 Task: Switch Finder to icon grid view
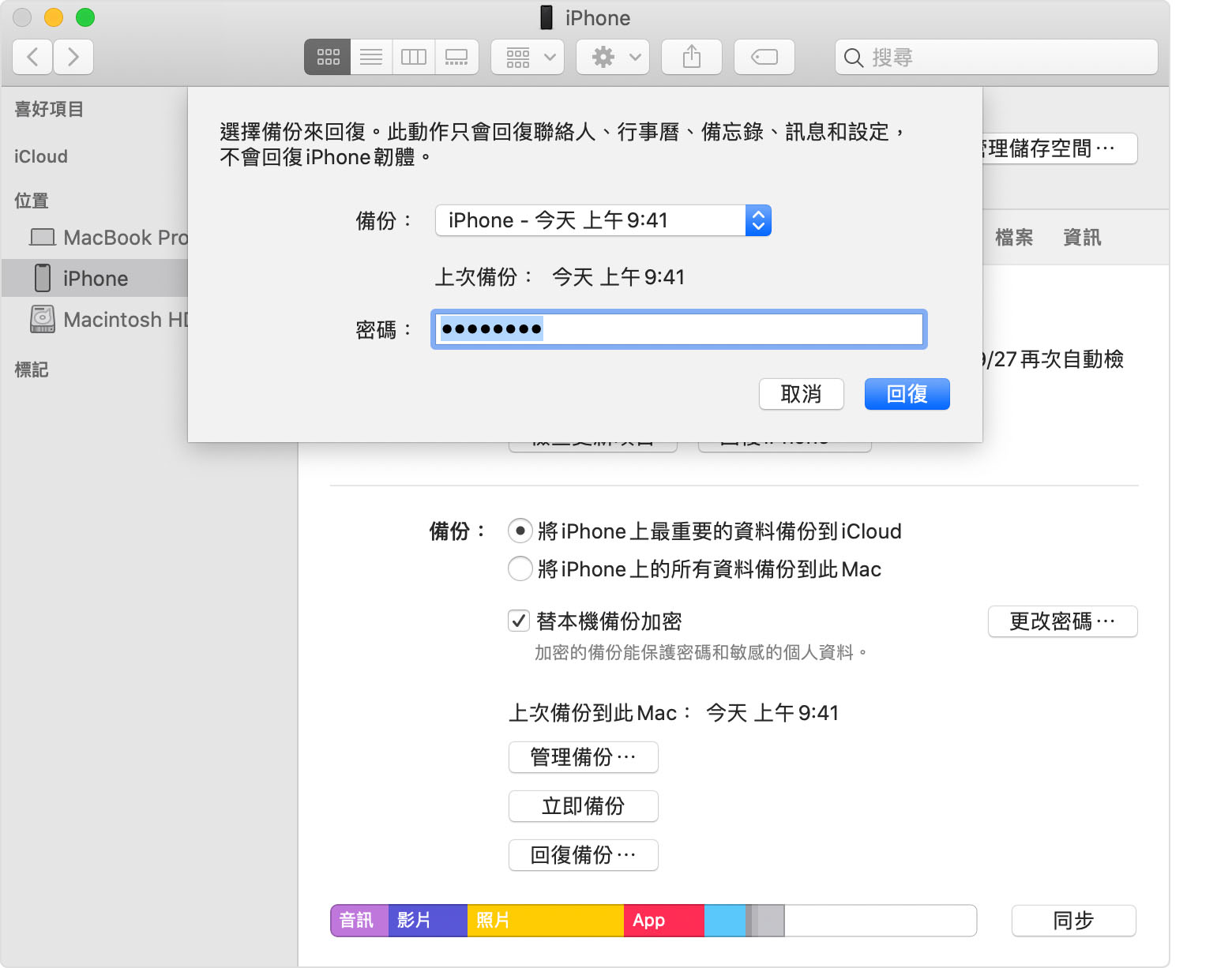(x=328, y=57)
